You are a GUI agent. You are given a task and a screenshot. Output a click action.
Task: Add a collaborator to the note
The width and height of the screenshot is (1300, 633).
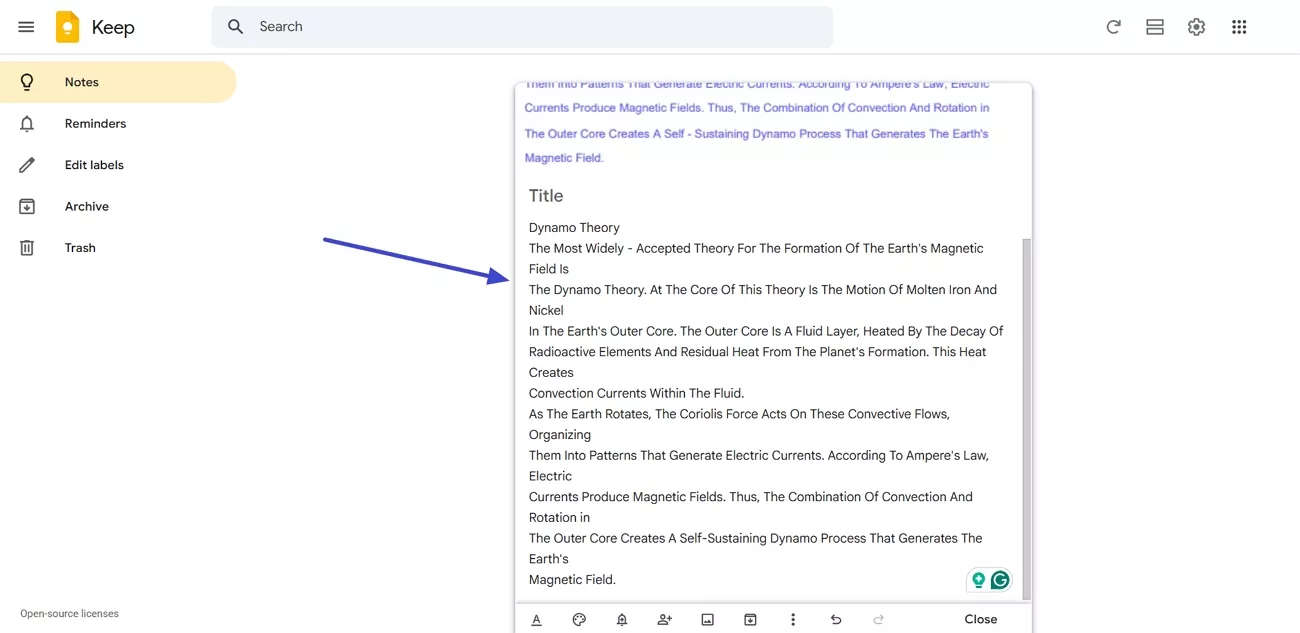coord(664,619)
